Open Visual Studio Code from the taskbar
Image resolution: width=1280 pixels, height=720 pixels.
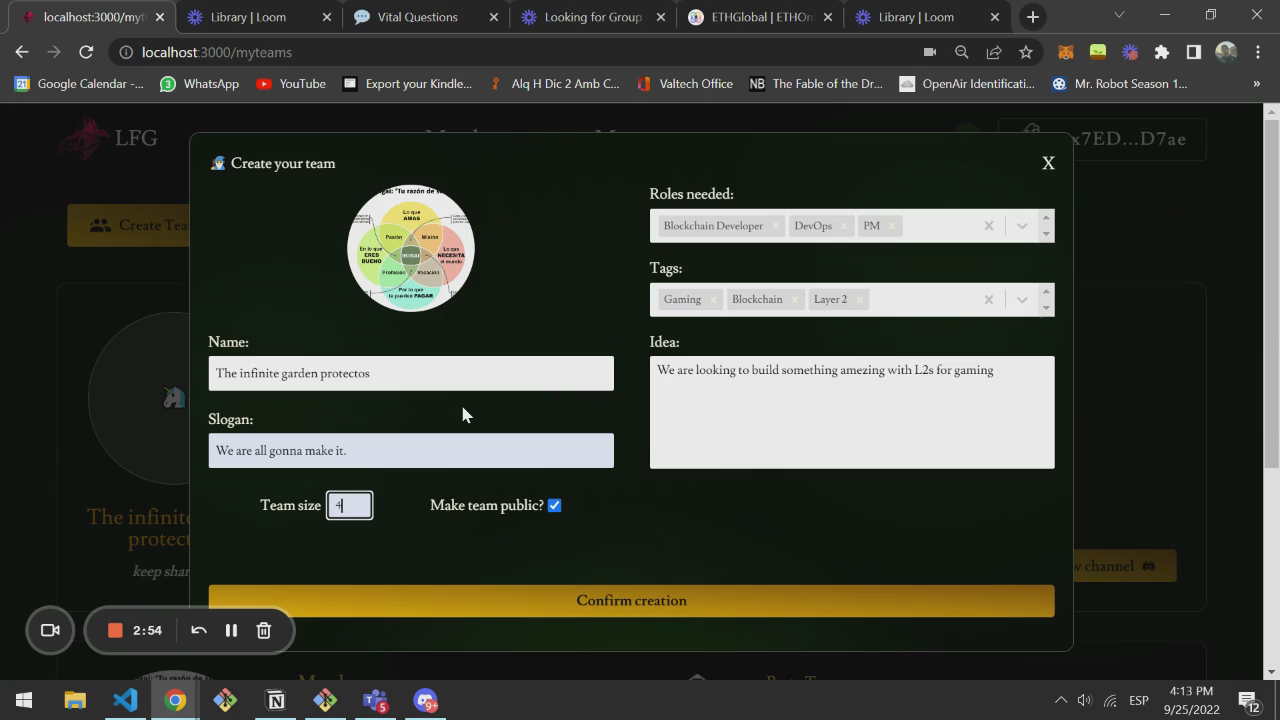pos(125,700)
